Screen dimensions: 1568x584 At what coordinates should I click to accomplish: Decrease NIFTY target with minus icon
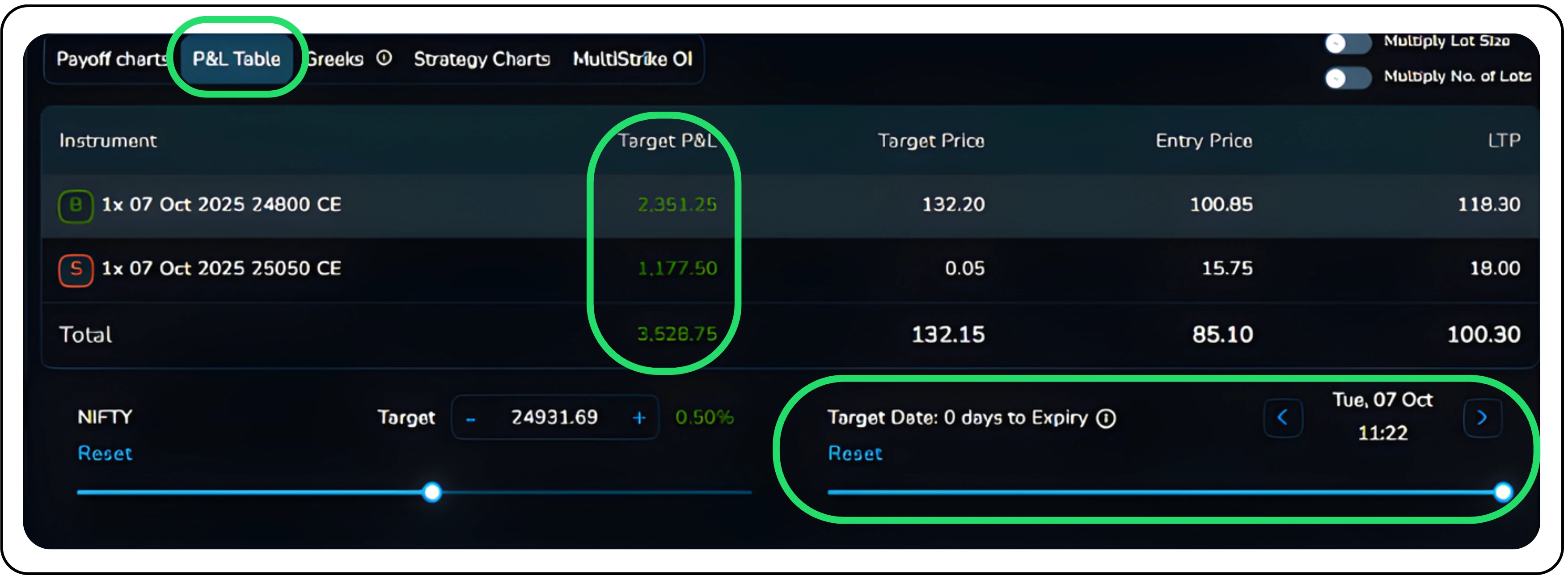click(x=470, y=419)
